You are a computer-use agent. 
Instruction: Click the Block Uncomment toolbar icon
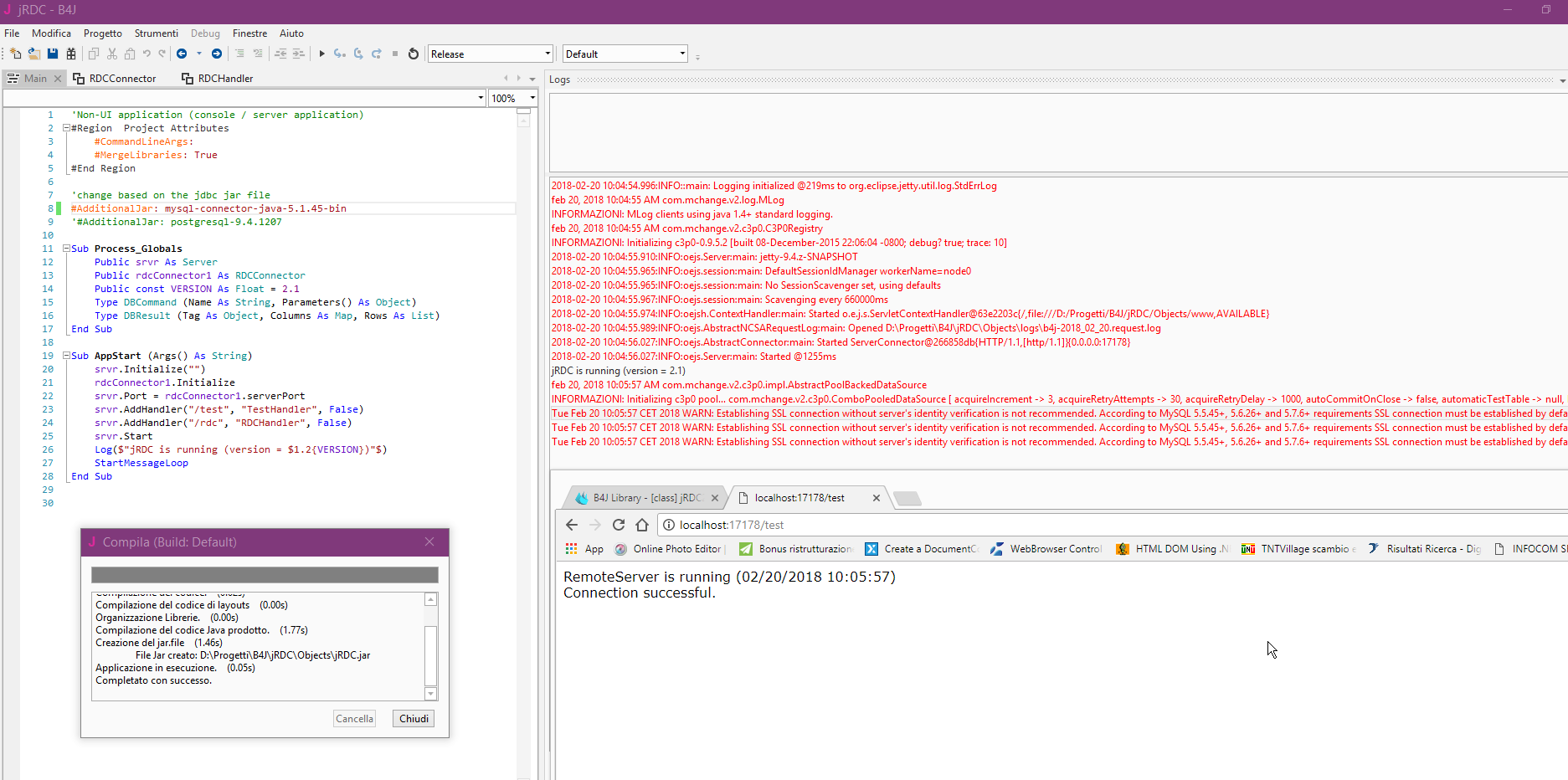pos(258,54)
